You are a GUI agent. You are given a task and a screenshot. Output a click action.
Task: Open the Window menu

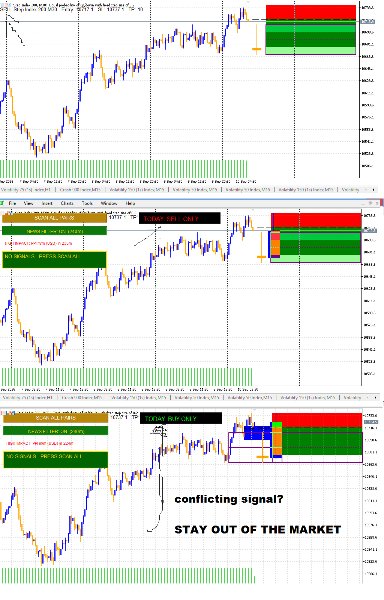pyautogui.click(x=109, y=203)
